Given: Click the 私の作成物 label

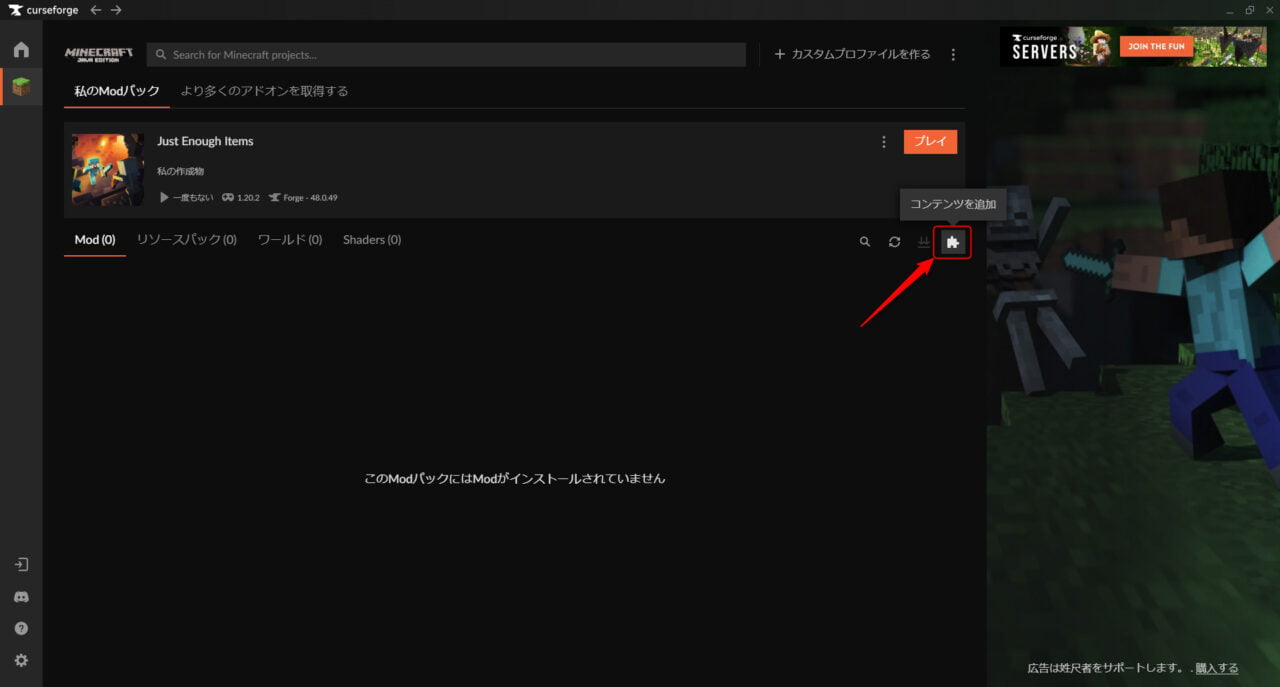Looking at the screenshot, I should [x=180, y=172].
